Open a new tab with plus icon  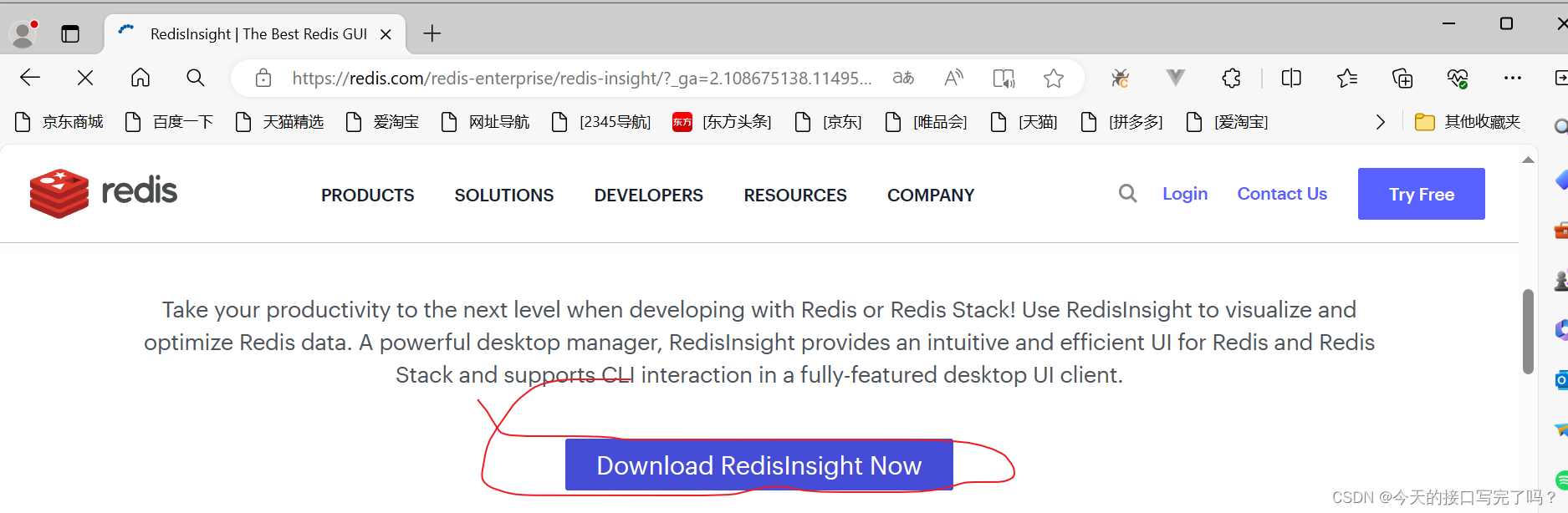(x=432, y=33)
